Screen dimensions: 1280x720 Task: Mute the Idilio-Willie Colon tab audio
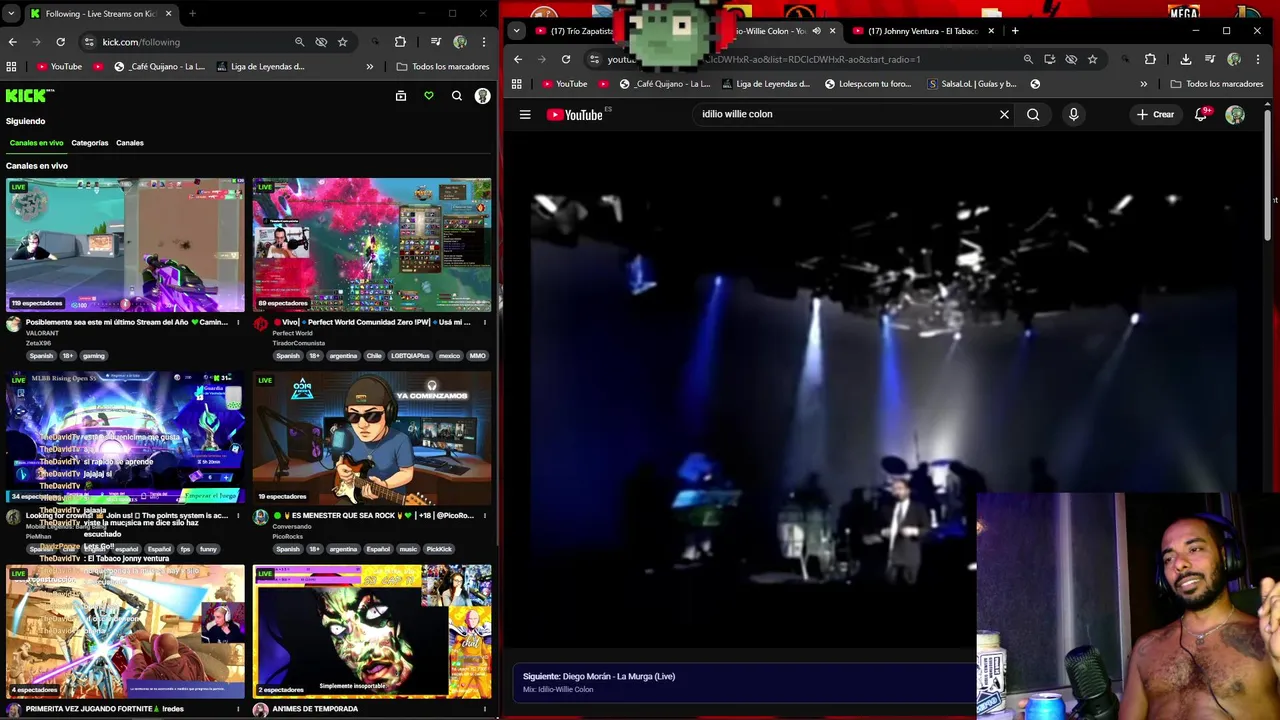(816, 31)
